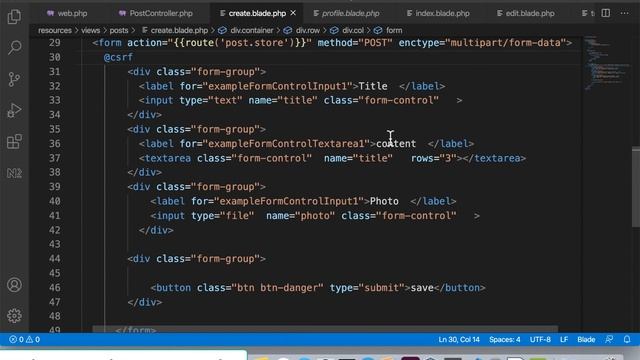Open the Run and Debug view

click(14, 110)
